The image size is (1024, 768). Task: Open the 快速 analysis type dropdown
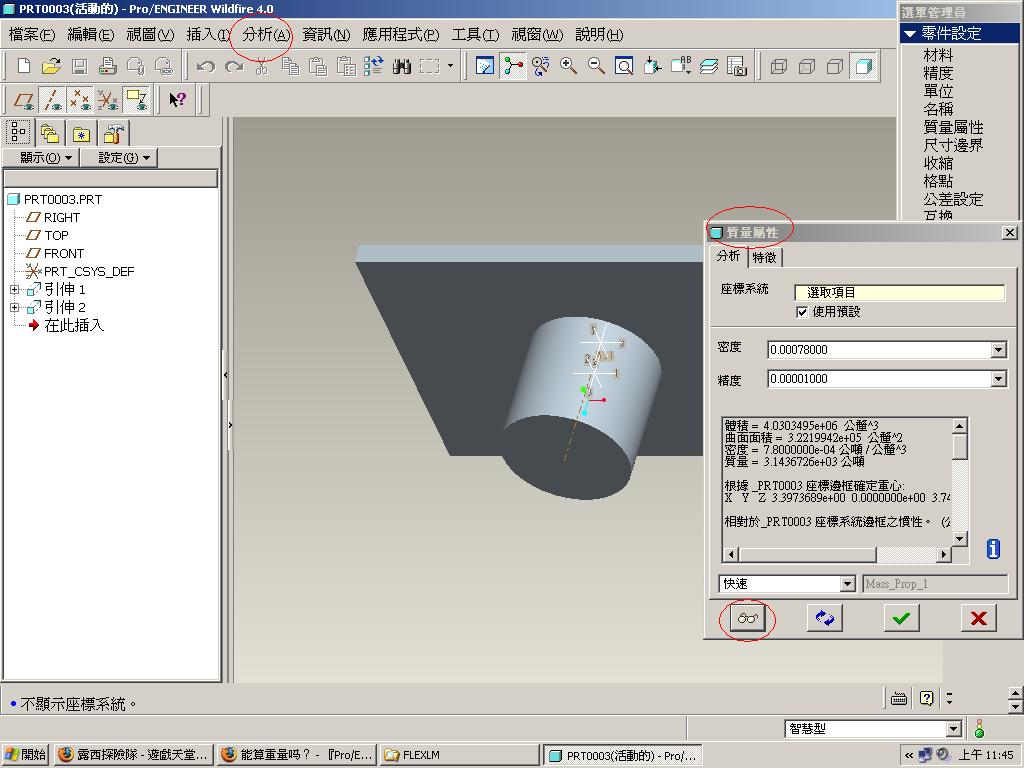coord(847,583)
